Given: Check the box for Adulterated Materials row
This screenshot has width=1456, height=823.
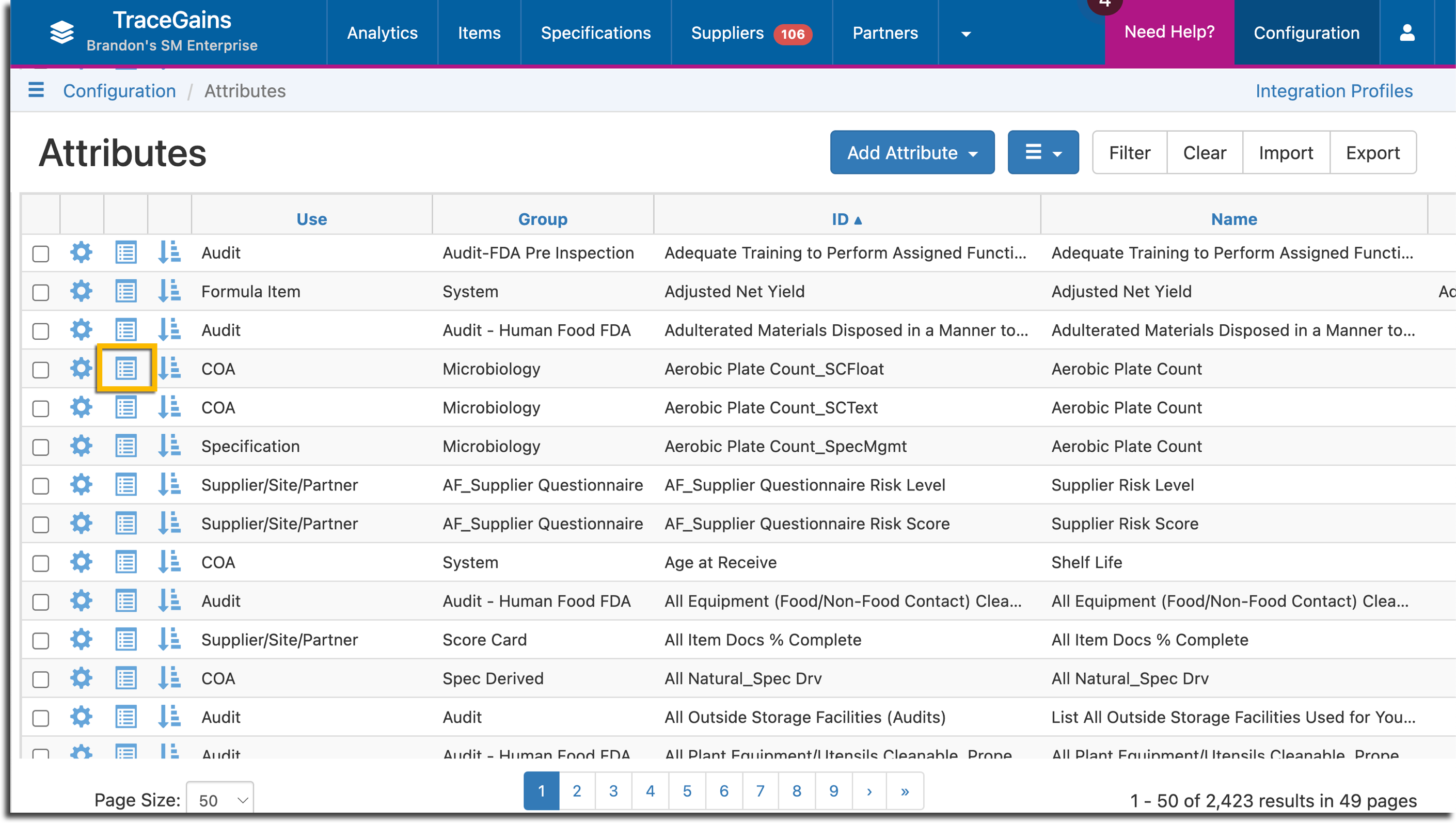Looking at the screenshot, I should point(41,331).
